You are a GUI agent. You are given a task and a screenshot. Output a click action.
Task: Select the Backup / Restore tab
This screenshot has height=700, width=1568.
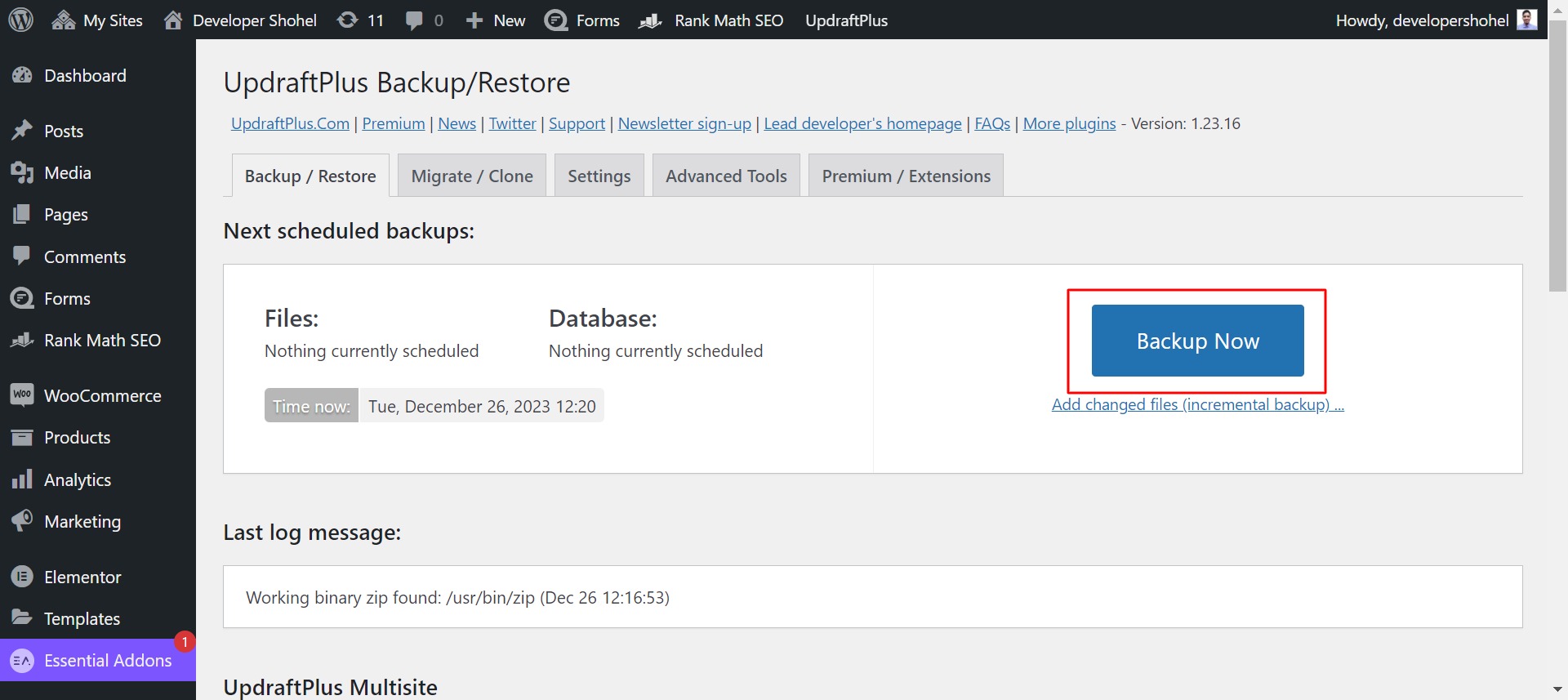(x=310, y=176)
